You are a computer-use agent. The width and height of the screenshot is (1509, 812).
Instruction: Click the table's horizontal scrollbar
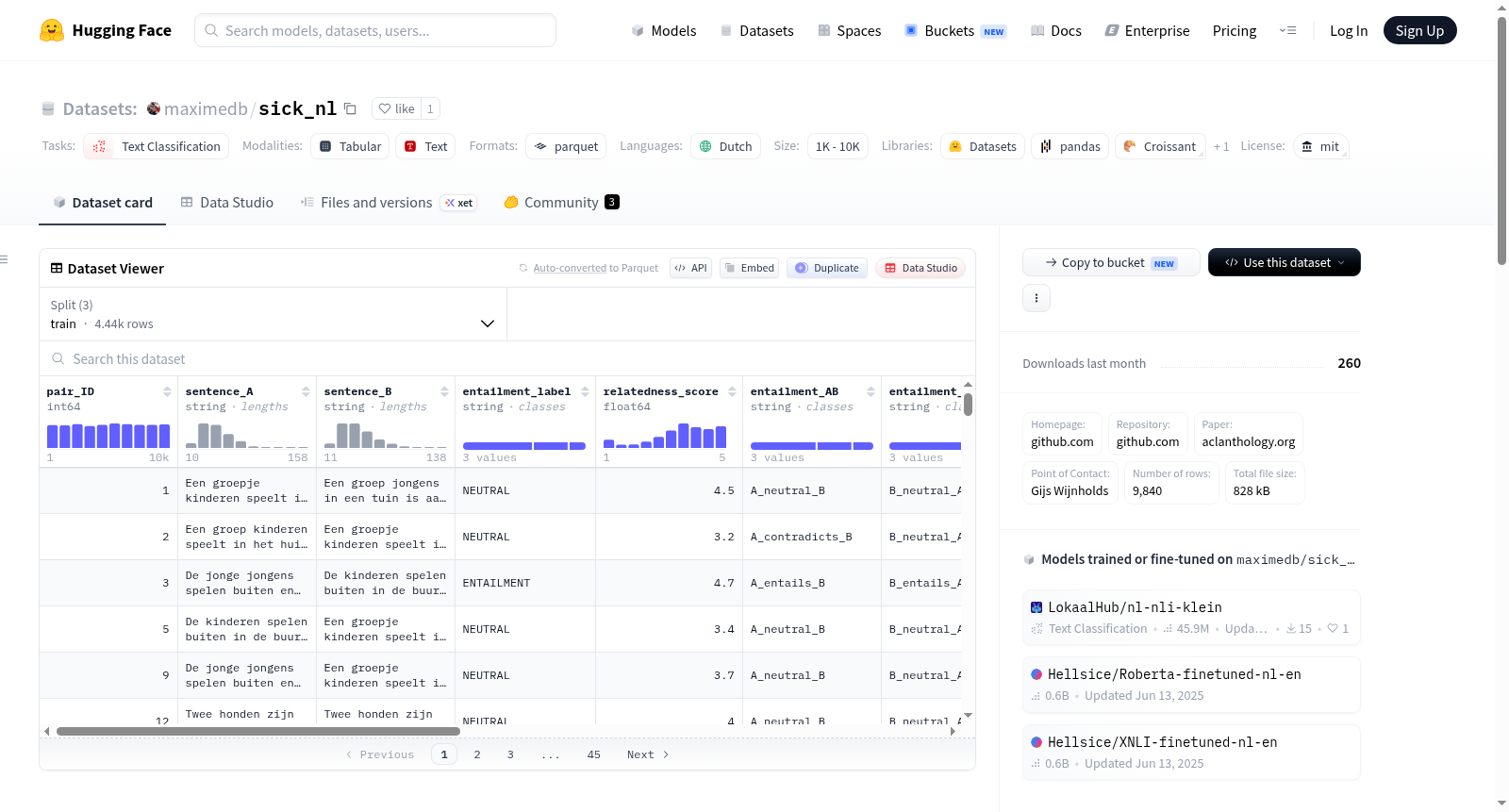click(x=258, y=731)
